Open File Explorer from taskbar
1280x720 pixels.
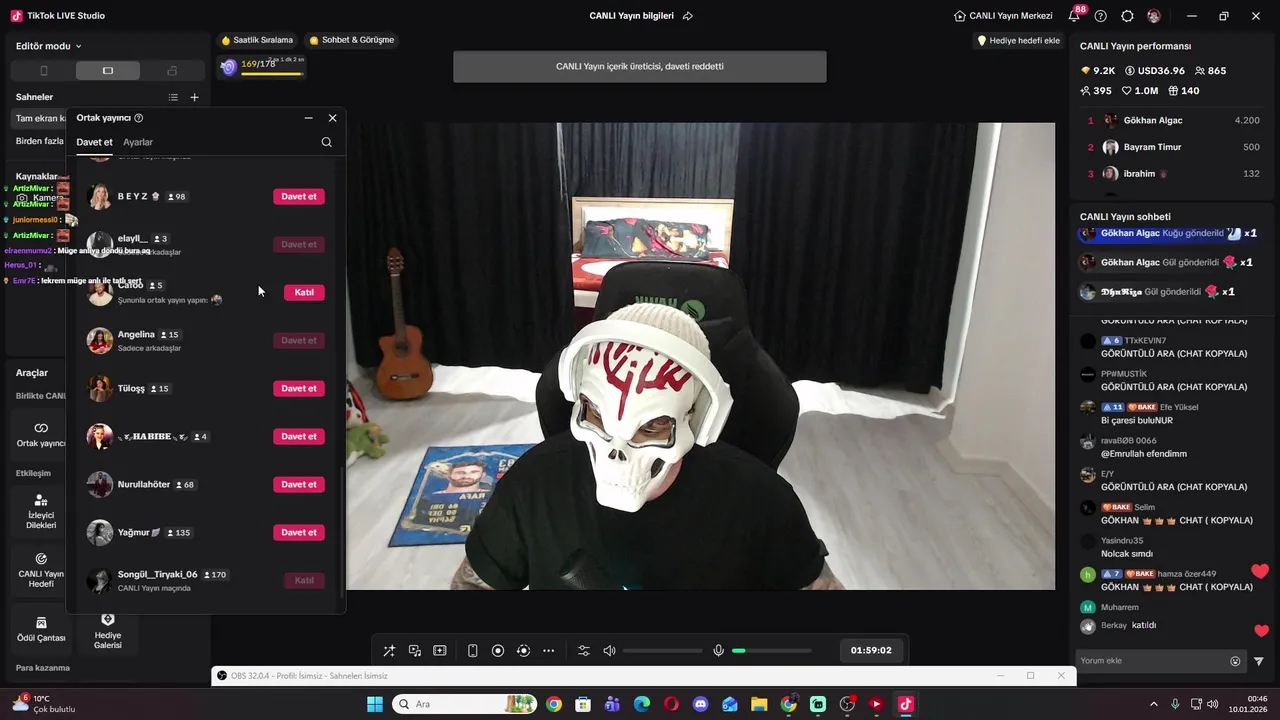point(759,704)
